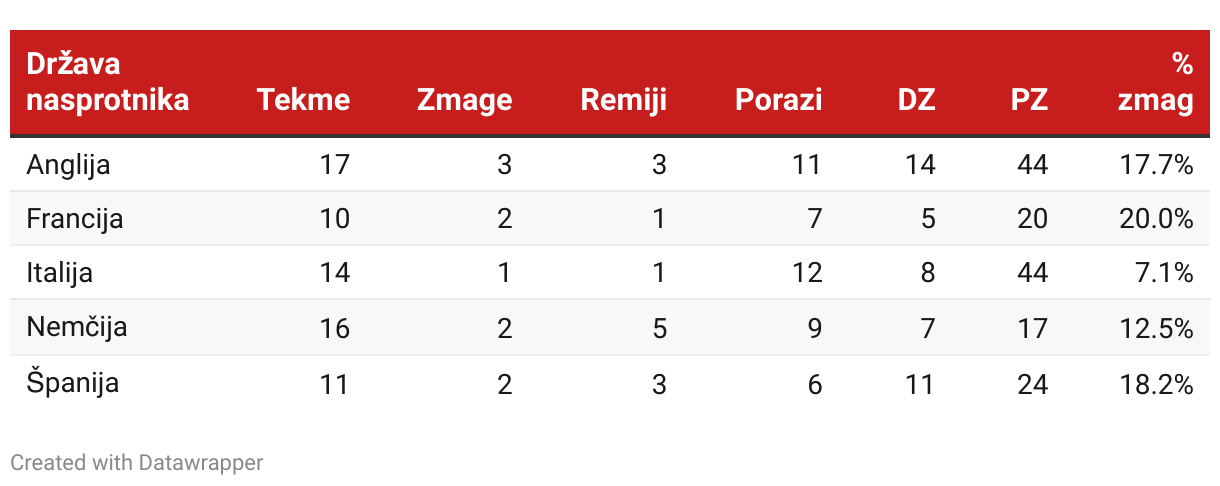This screenshot has width=1220, height=486.
Task: Select the Španija row label
Action: 73,382
